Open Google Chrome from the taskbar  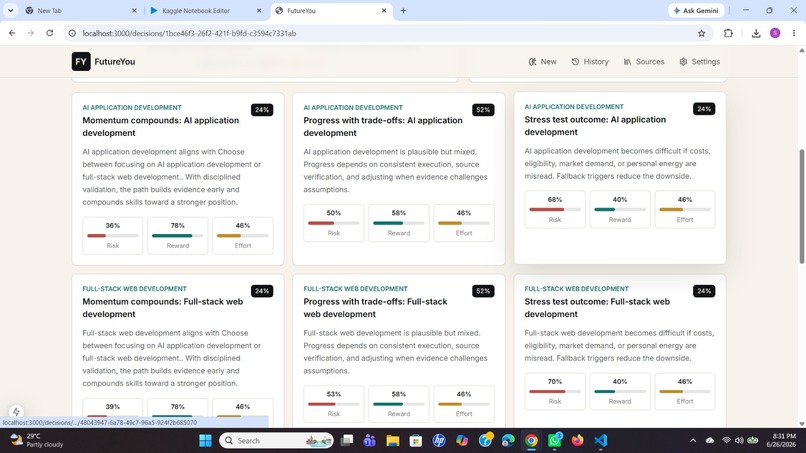[531, 441]
